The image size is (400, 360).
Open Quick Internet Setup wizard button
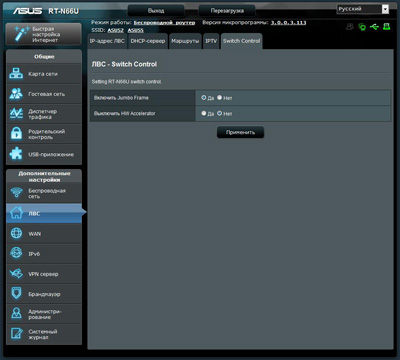click(44, 34)
